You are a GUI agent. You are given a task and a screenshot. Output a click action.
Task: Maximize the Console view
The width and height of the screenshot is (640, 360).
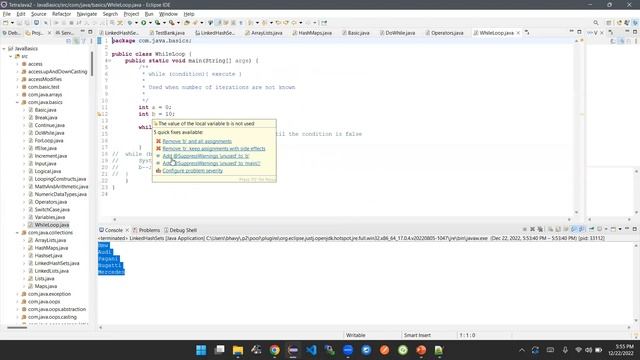[635, 229]
